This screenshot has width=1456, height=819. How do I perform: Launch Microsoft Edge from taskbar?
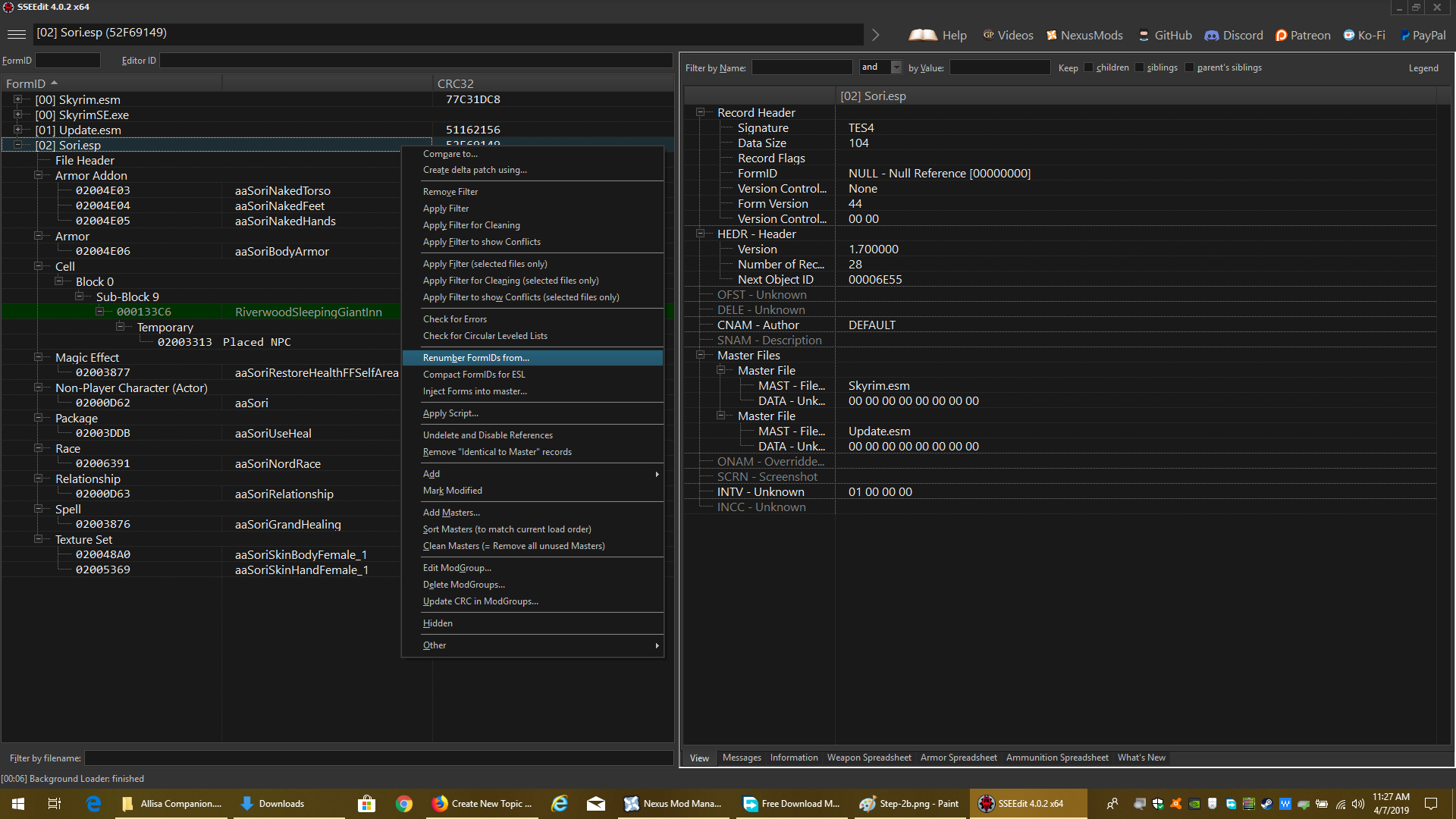94,804
